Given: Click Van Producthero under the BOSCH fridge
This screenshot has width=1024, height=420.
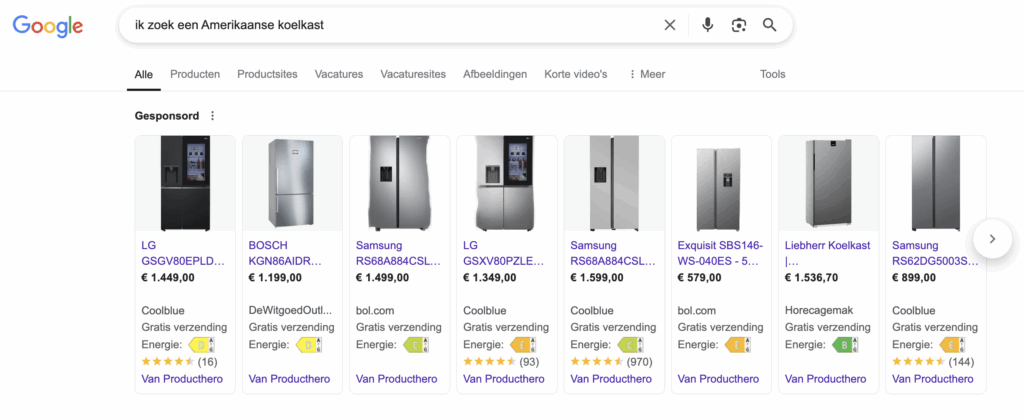Looking at the screenshot, I should tap(289, 379).
